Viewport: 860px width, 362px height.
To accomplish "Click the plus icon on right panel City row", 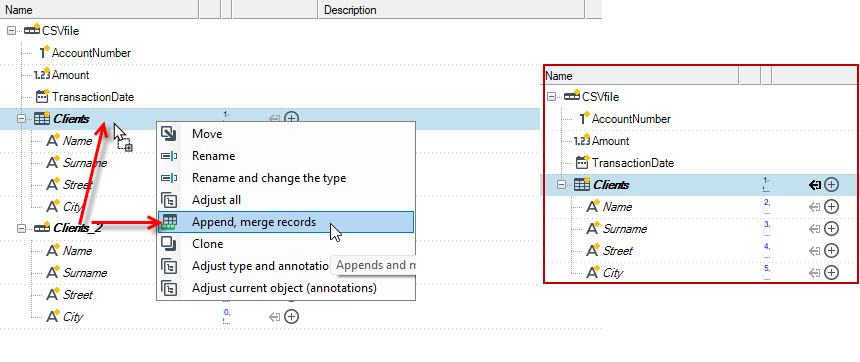I will (x=832, y=273).
